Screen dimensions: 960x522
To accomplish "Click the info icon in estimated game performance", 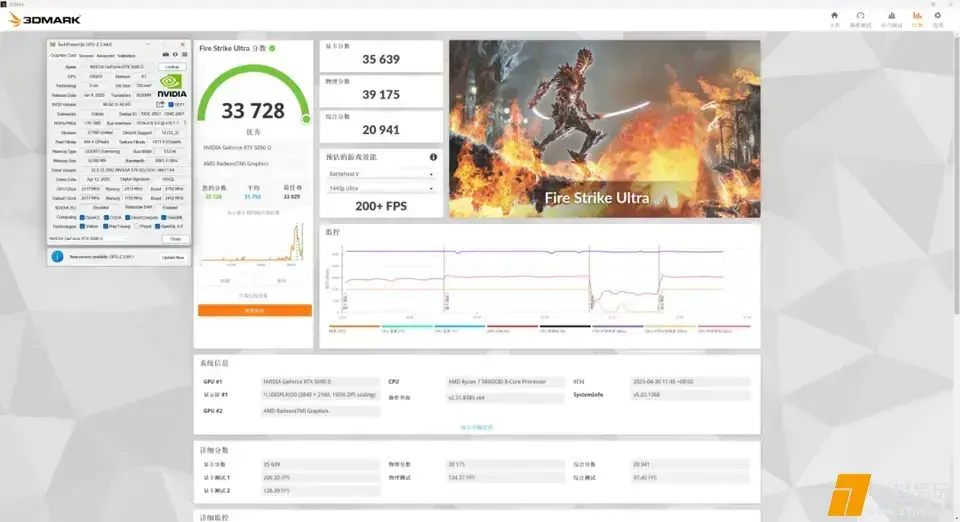I will point(433,157).
